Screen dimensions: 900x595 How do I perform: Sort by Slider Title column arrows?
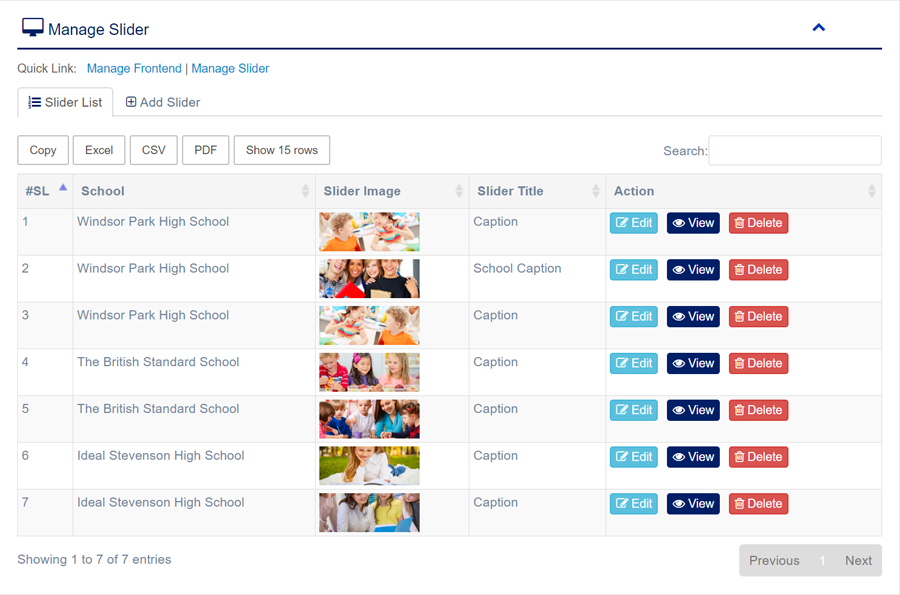596,191
